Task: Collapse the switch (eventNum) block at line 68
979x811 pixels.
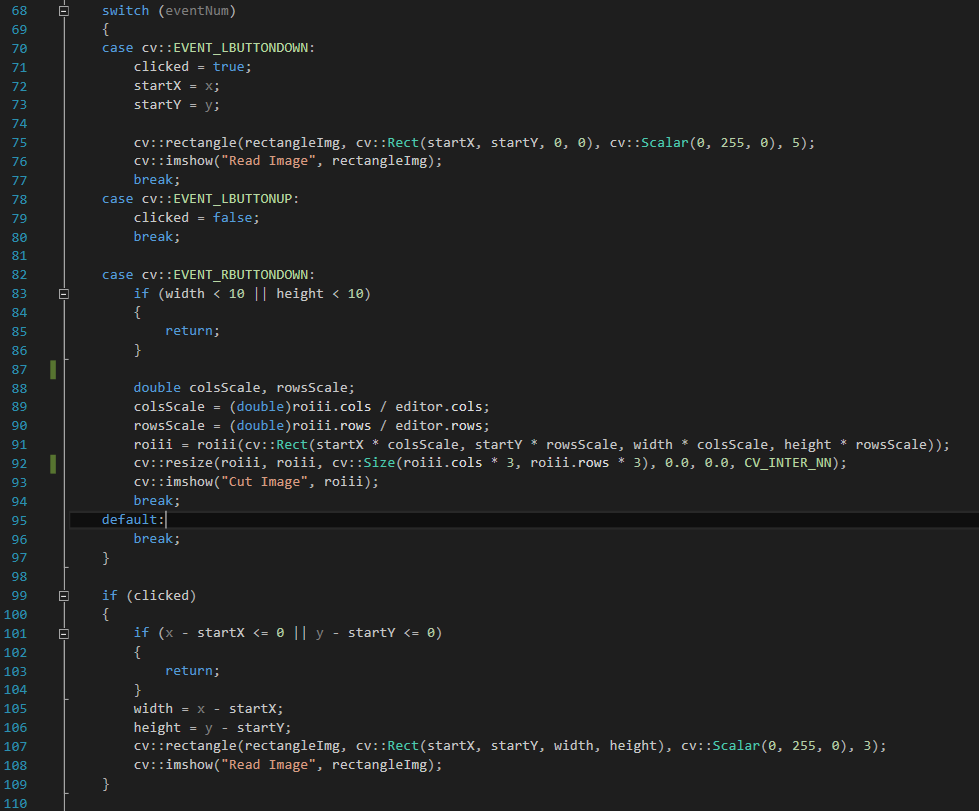Action: [64, 11]
